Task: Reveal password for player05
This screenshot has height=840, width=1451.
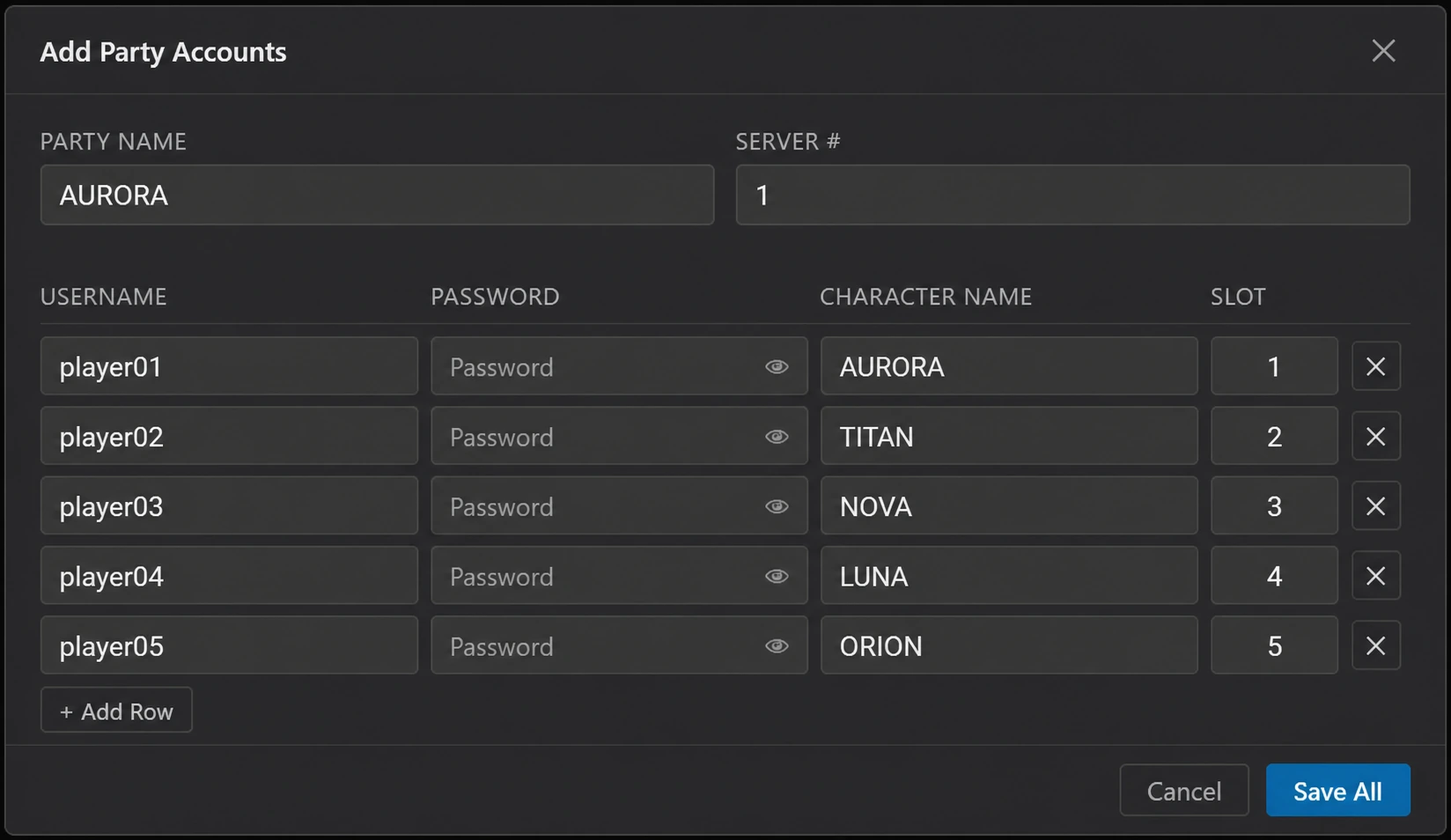Action: tap(777, 645)
